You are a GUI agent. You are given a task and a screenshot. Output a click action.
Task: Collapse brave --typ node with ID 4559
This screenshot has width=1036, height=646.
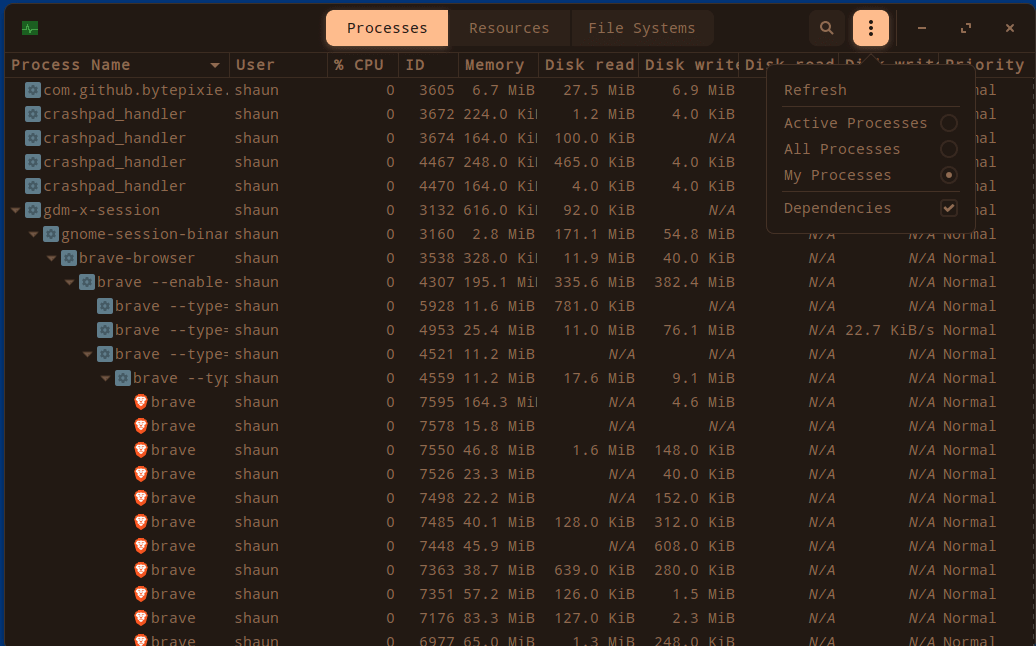[x=105, y=378]
